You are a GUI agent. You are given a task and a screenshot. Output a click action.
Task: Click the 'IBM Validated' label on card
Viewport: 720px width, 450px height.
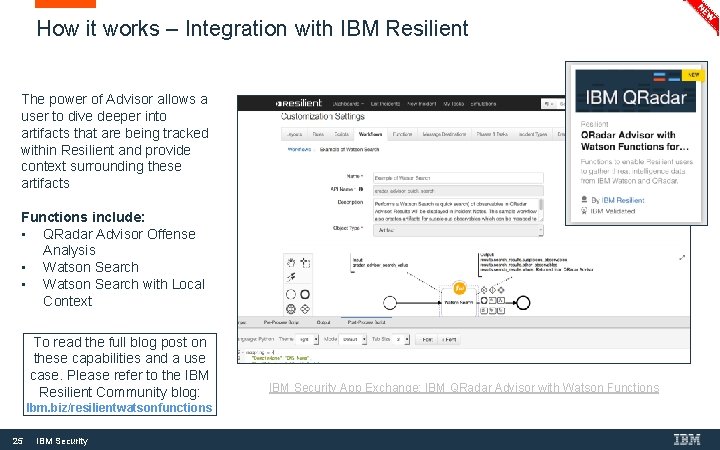(613, 211)
